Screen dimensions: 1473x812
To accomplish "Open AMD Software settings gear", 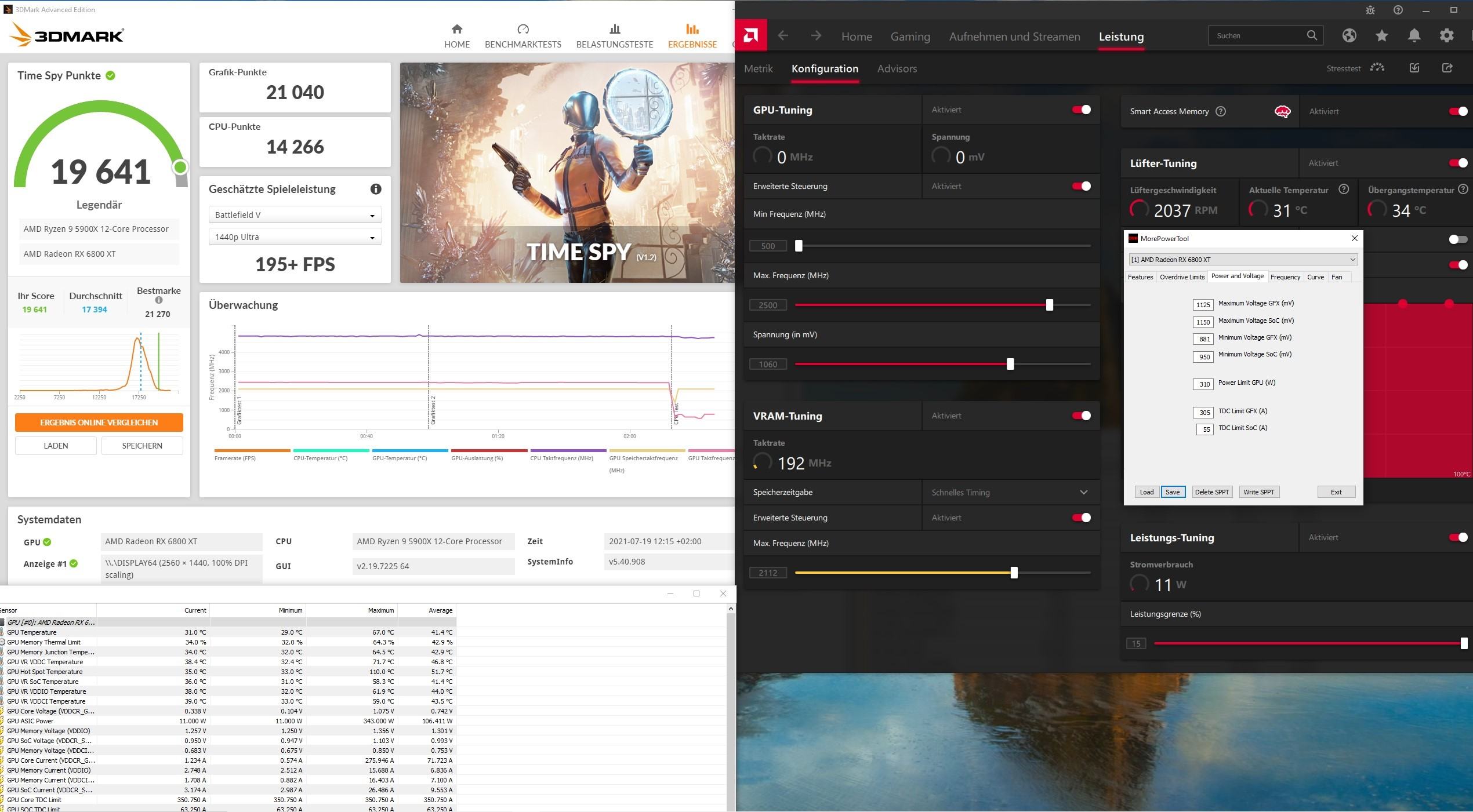I will click(1447, 36).
